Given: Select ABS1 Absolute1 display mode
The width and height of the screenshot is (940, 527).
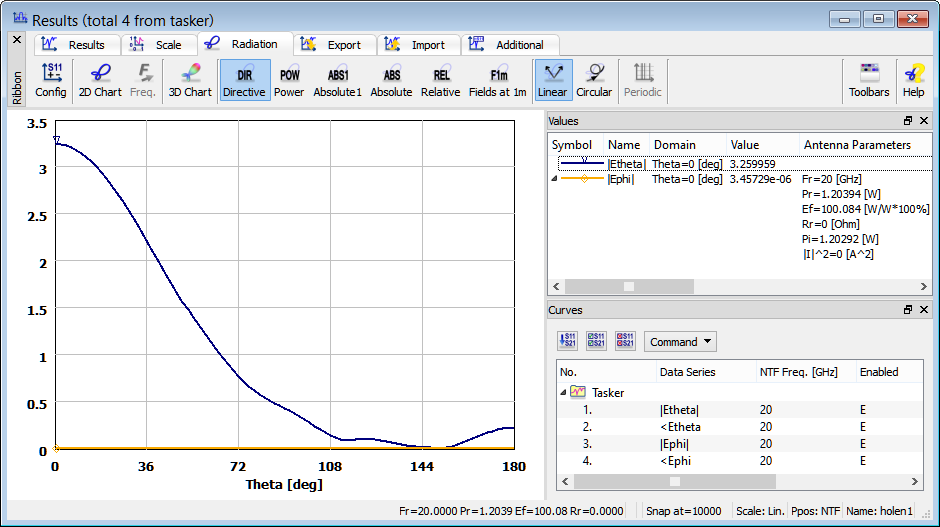Looking at the screenshot, I should coord(338,80).
